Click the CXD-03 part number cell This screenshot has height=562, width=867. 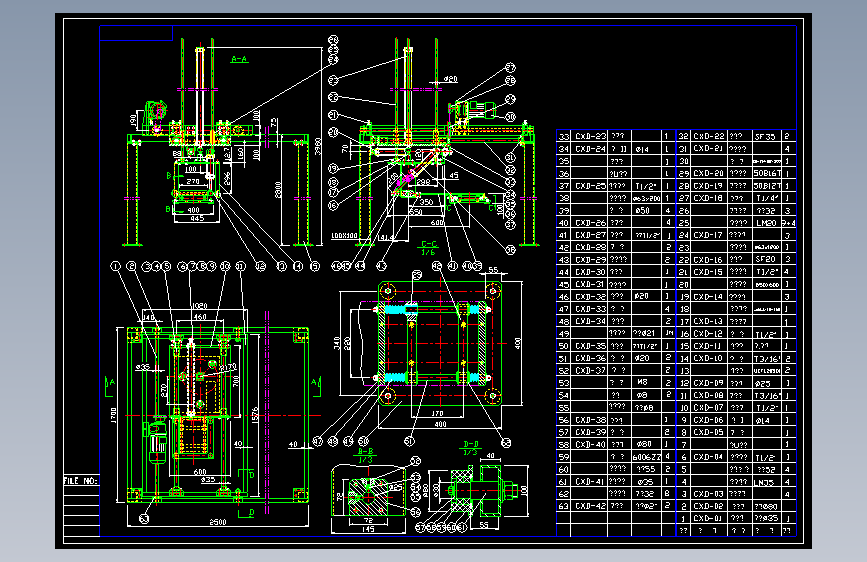(x=709, y=494)
